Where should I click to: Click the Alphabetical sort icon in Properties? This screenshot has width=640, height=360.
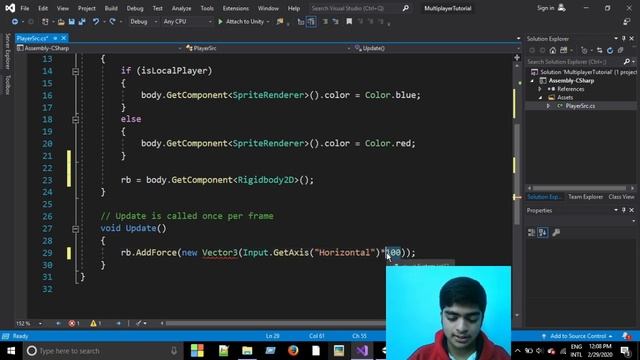(x=543, y=233)
